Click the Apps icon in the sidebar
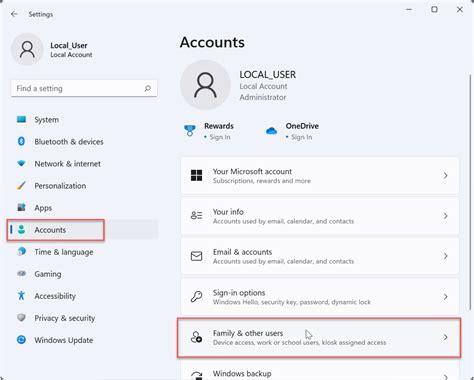 21,207
